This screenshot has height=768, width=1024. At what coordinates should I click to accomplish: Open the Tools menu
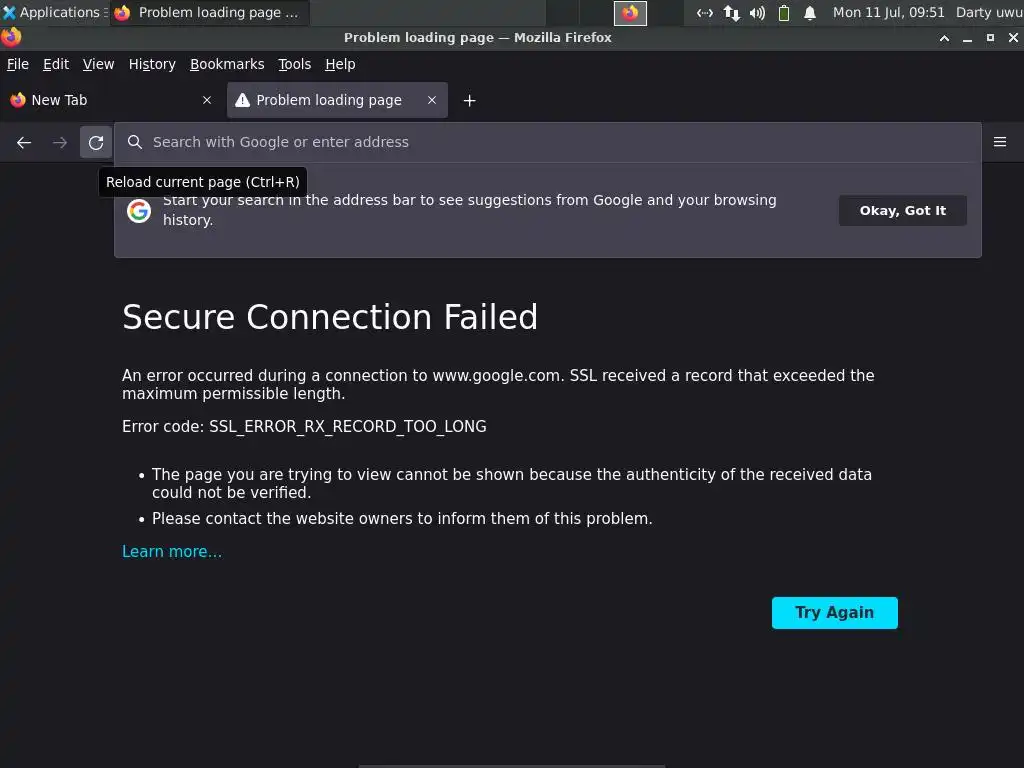[x=294, y=64]
